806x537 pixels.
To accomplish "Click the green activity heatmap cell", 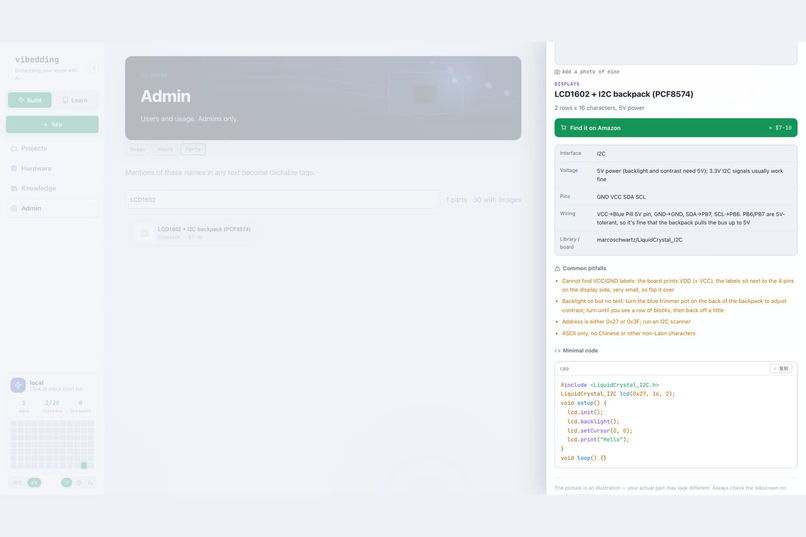I will (x=84, y=466).
